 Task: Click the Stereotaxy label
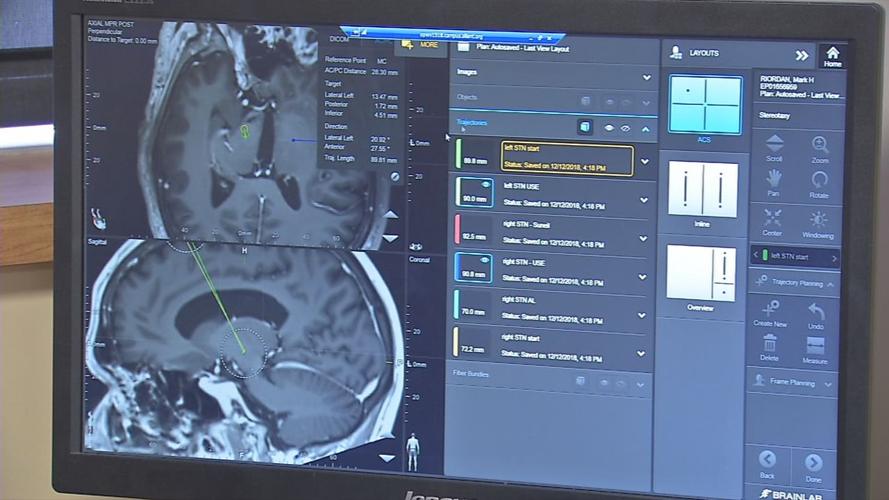point(774,115)
